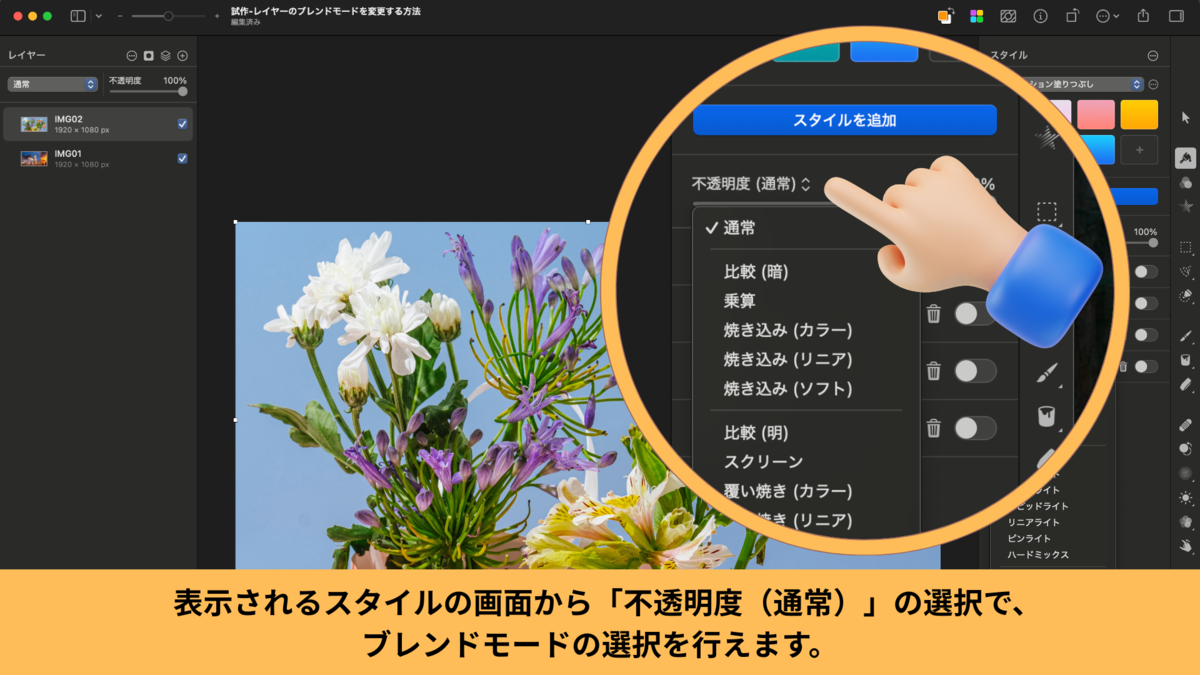Uncheck the IMG01 layer visibility checkbox
1200x675 pixels.
[x=182, y=158]
